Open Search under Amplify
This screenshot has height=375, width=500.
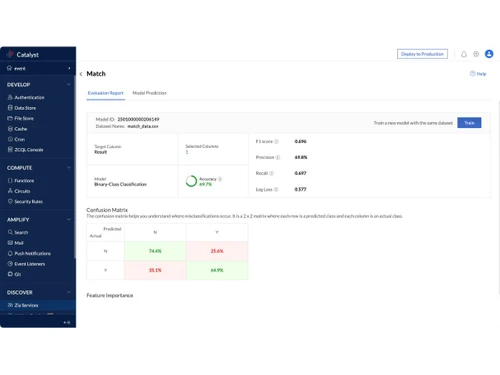pyautogui.click(x=18, y=232)
